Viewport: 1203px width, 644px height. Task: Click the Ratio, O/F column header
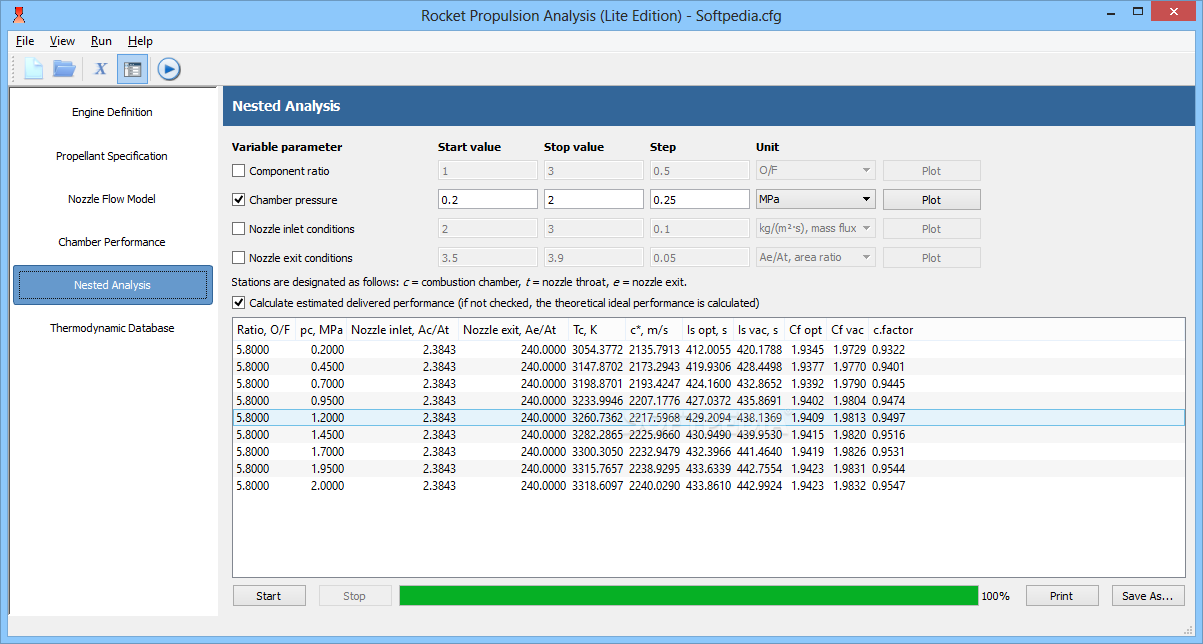click(264, 330)
